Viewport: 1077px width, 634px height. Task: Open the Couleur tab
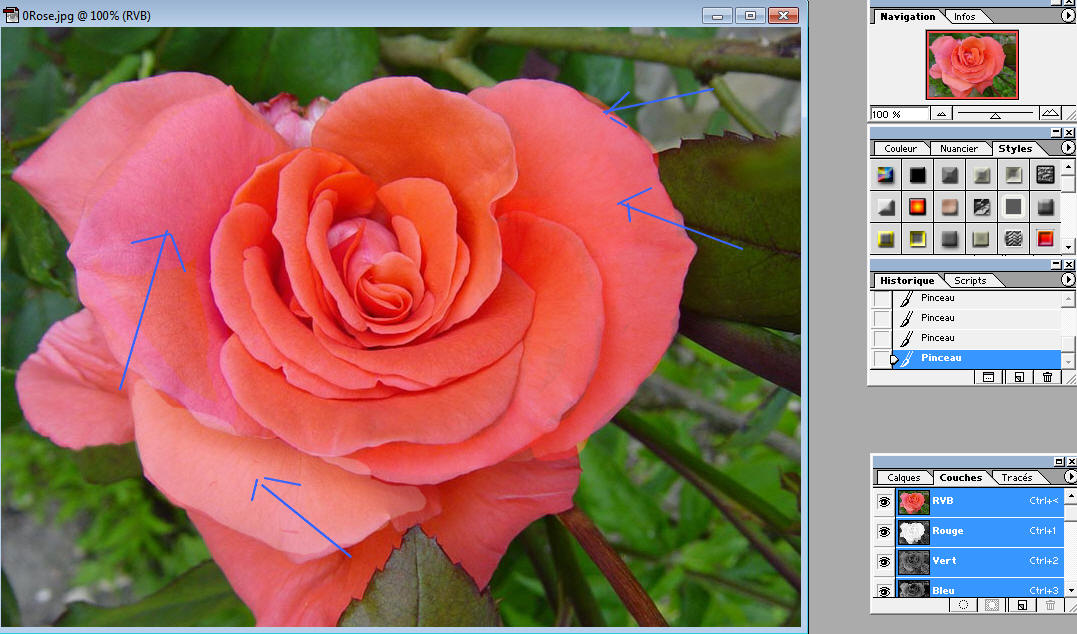(x=900, y=148)
